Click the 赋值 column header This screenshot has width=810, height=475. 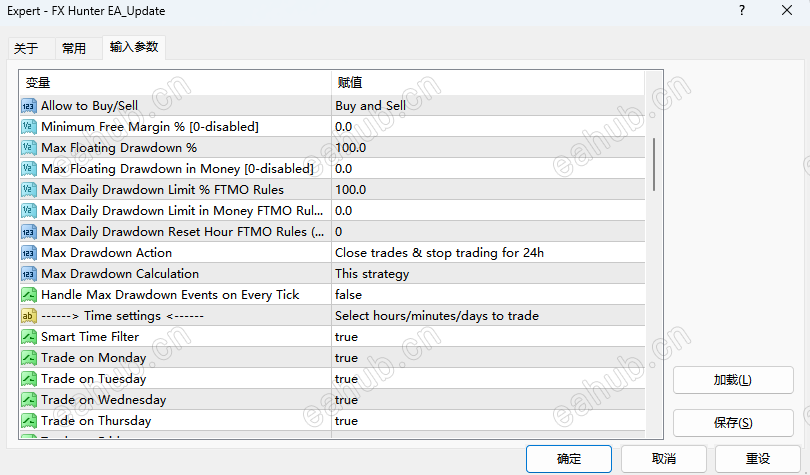[488, 83]
